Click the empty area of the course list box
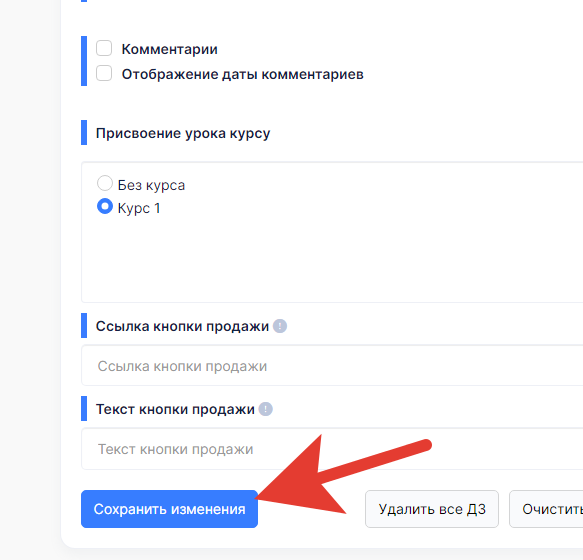This screenshot has height=560, width=583. pyautogui.click(x=332, y=260)
